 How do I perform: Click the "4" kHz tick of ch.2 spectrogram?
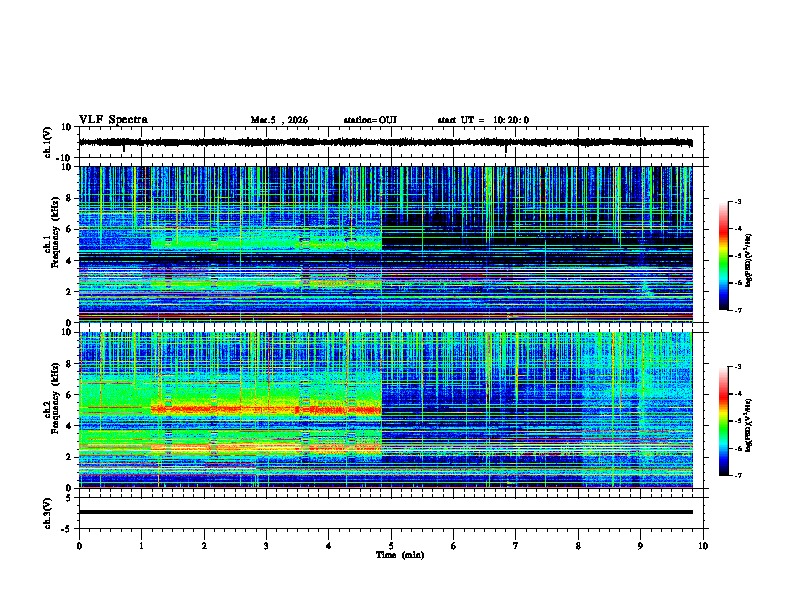pos(69,426)
